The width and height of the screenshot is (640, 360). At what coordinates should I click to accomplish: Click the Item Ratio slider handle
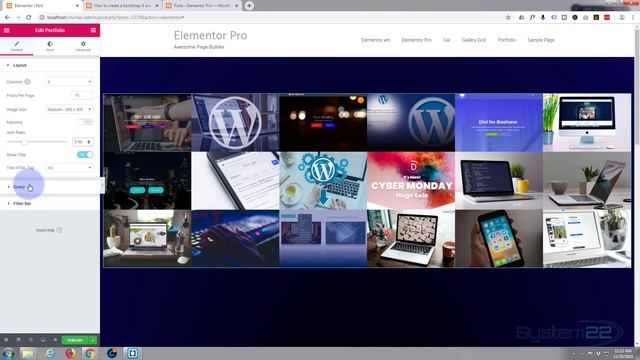pos(24,142)
